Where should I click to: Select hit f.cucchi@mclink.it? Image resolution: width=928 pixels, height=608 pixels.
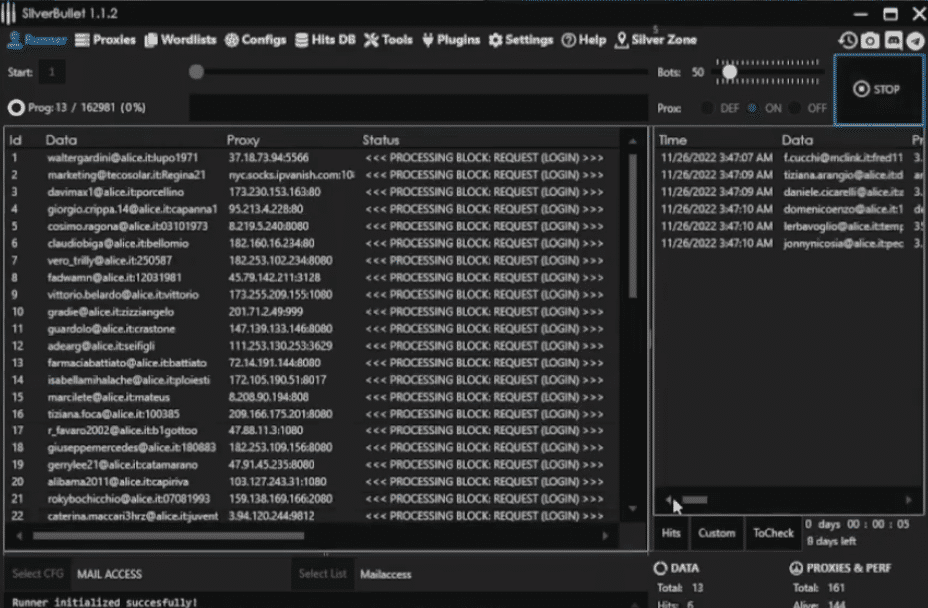(790, 157)
